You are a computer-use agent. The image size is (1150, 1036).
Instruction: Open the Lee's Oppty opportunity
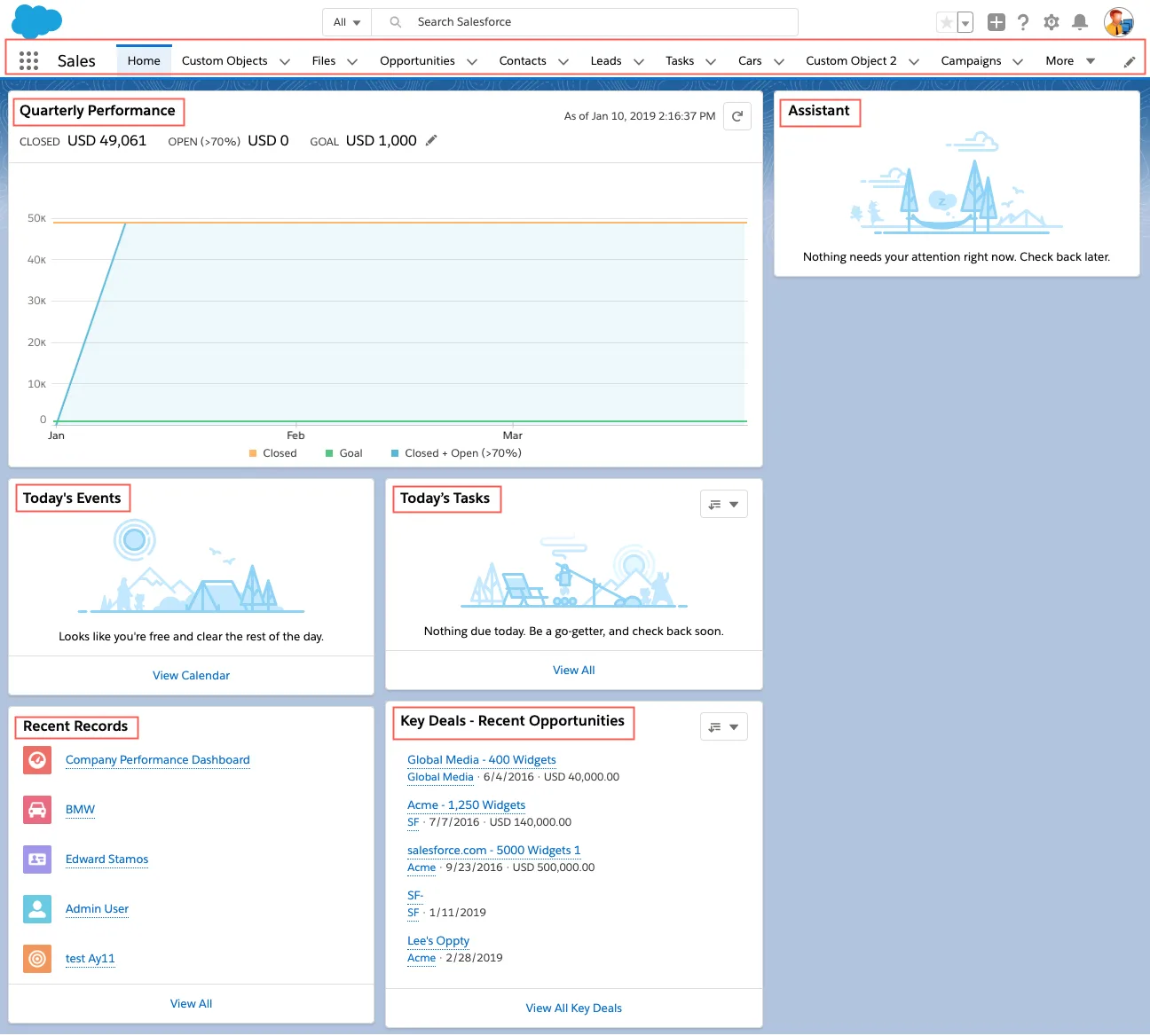coord(438,941)
